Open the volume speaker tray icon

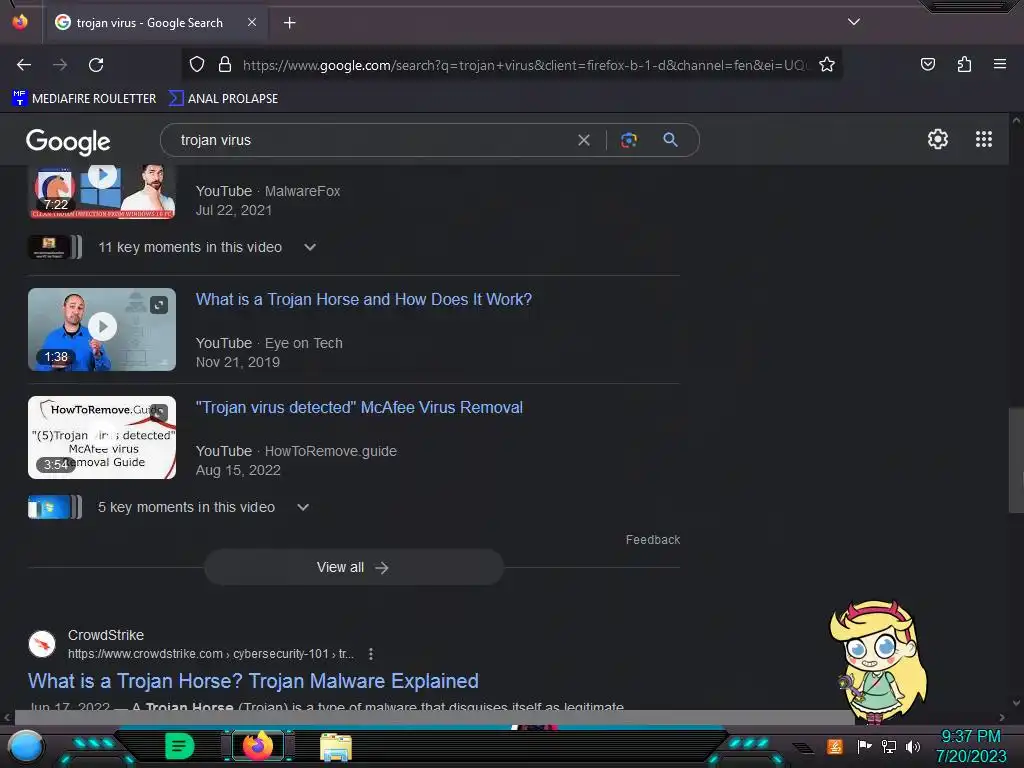point(912,746)
